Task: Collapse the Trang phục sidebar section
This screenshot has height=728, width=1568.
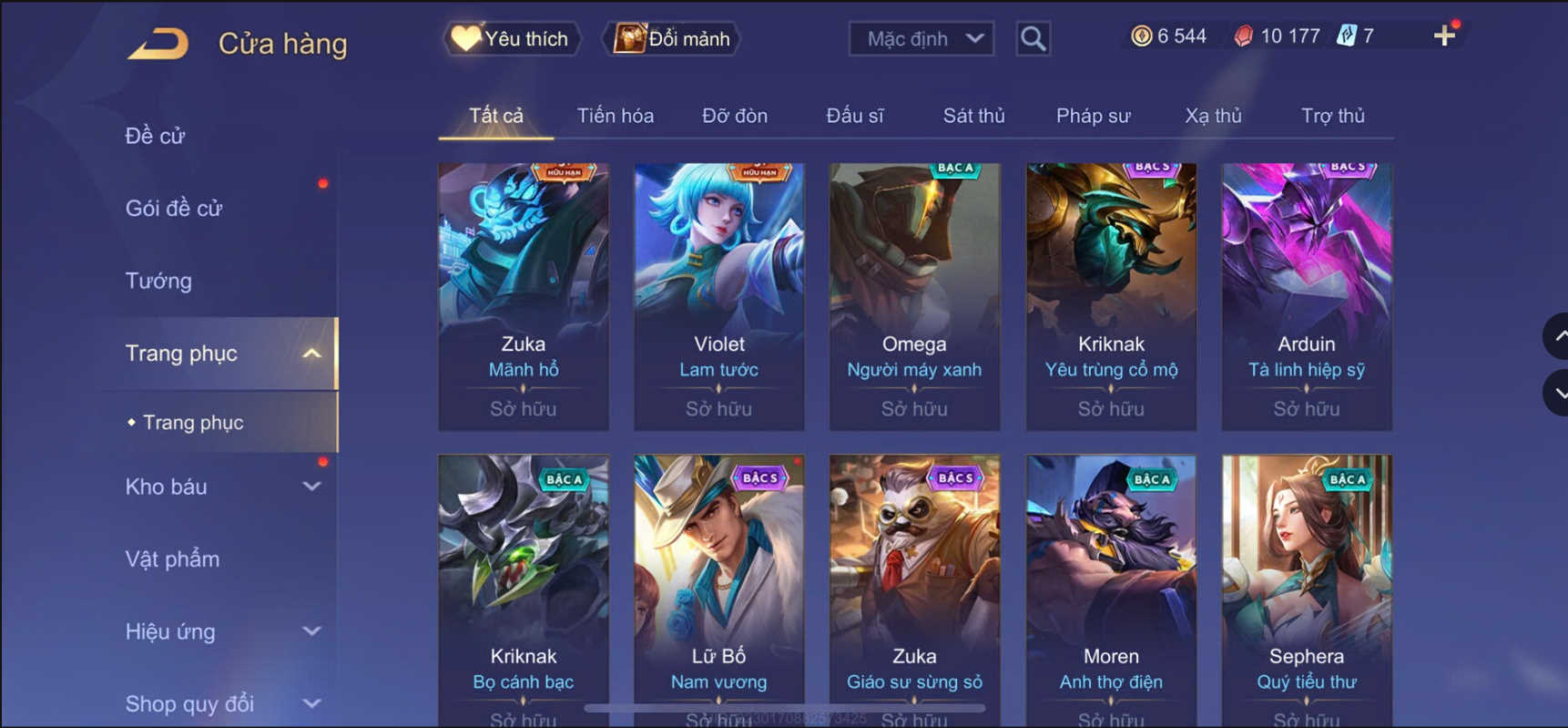Action: pyautogui.click(x=311, y=354)
